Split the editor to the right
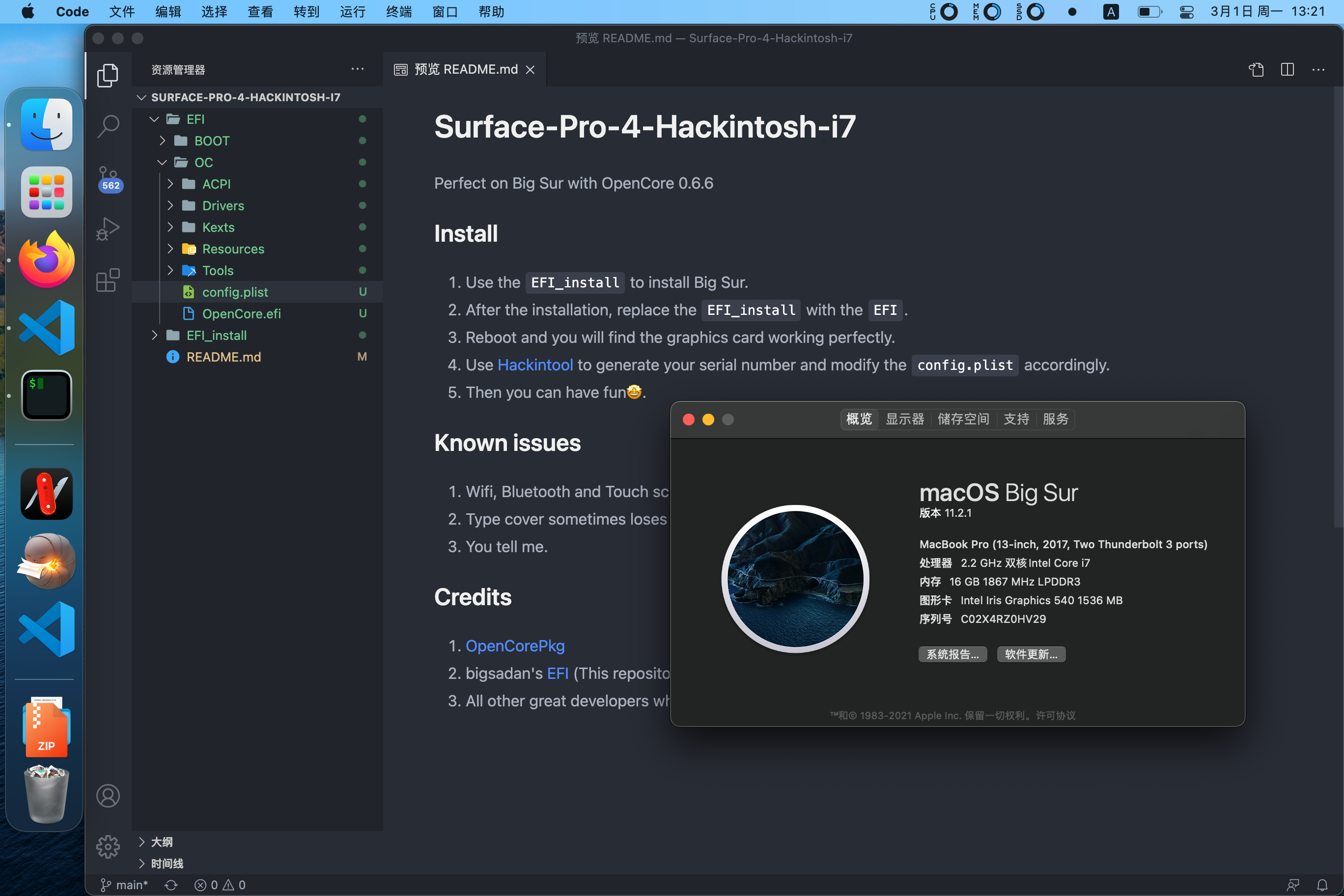Screen dimensions: 1344x896 (x=1288, y=69)
